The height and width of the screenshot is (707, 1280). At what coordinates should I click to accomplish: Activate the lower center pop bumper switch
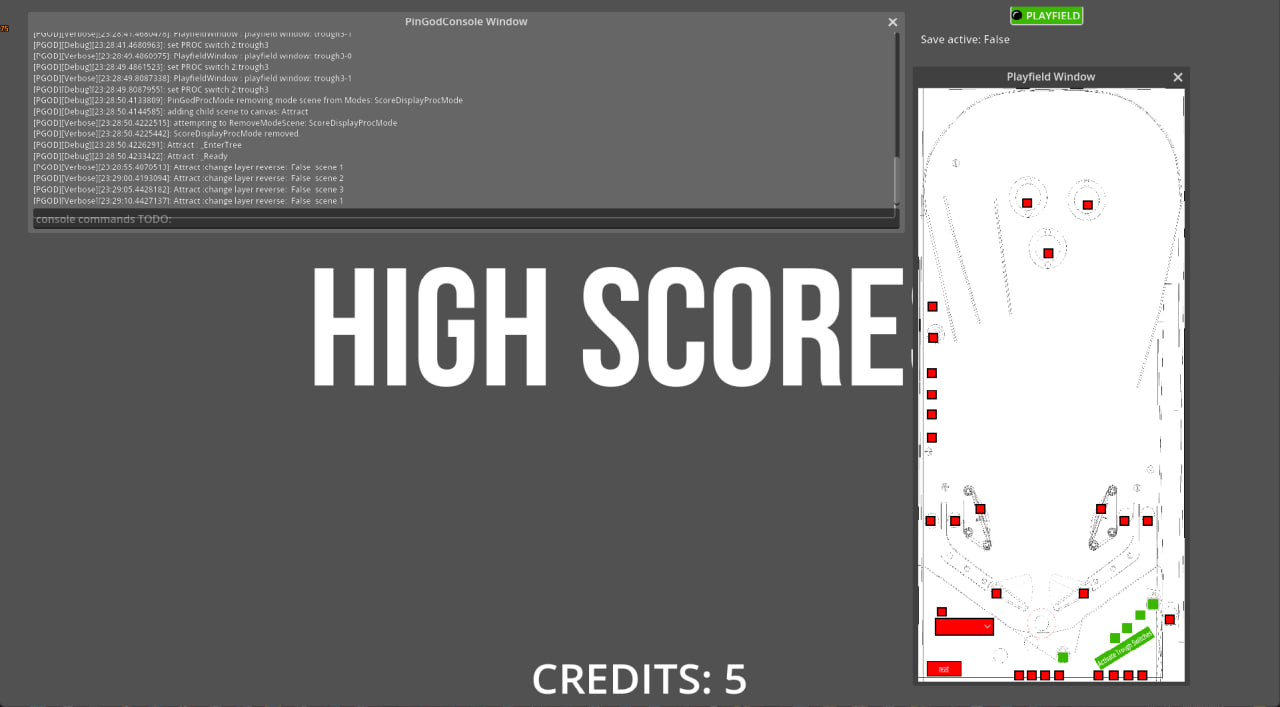point(1048,253)
